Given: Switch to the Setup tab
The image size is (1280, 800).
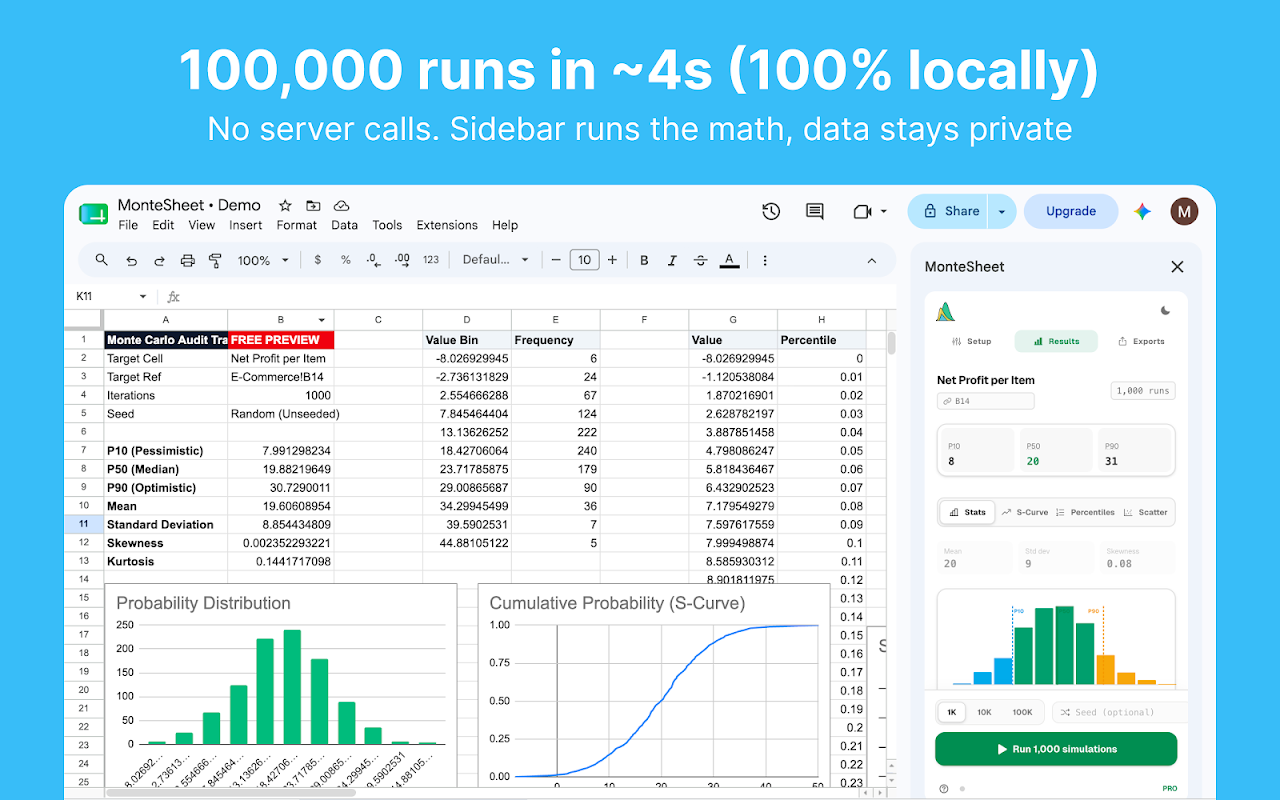Looking at the screenshot, I should [x=972, y=341].
